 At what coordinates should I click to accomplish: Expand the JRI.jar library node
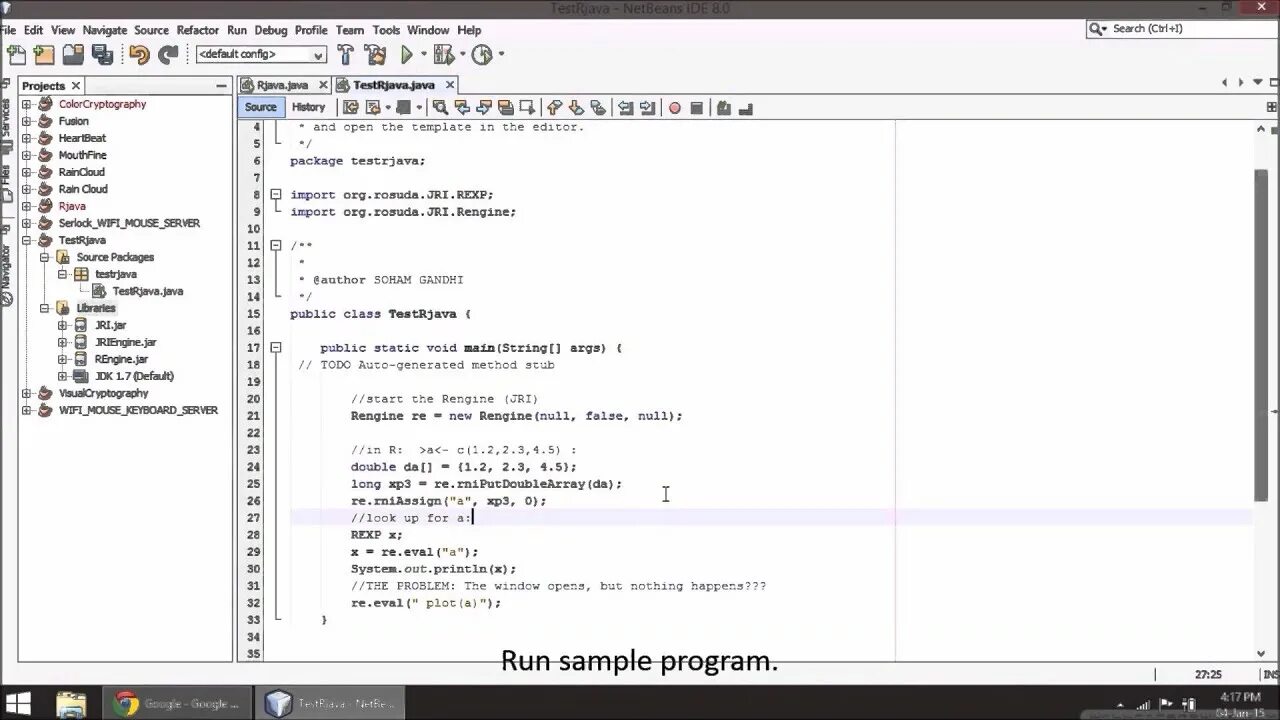(x=63, y=325)
